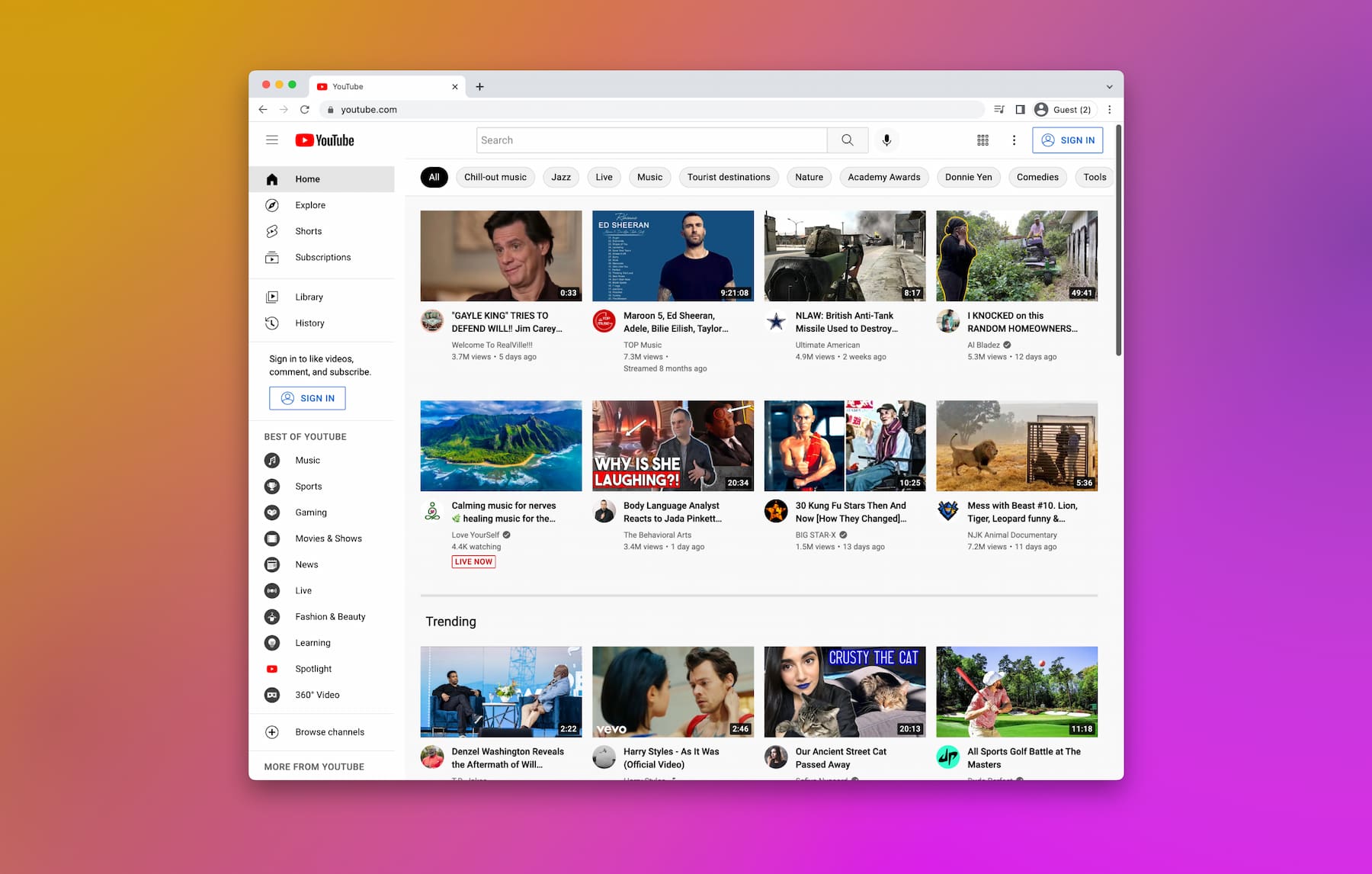Open Mess with Beast #10 video title

(x=1022, y=512)
